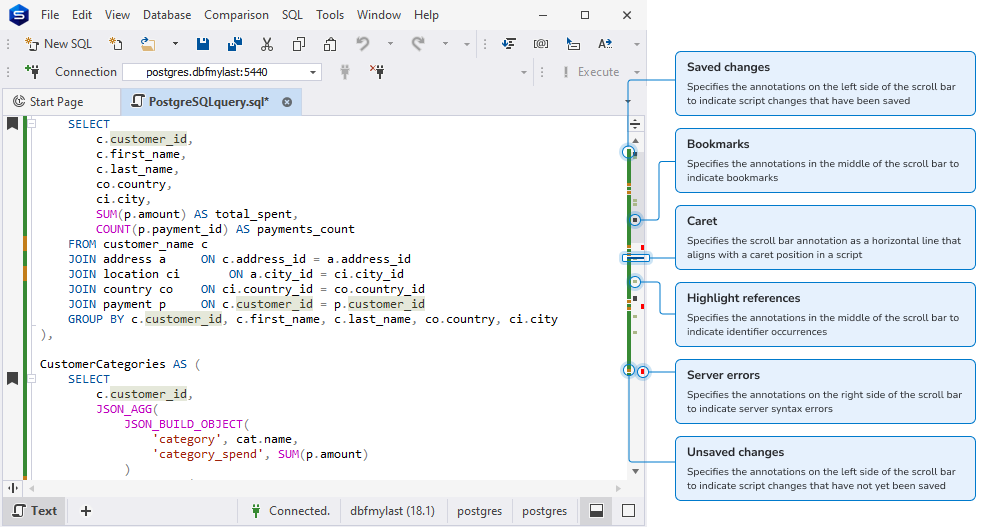Click the New SQL button
The image size is (1000, 527).
[58, 43]
